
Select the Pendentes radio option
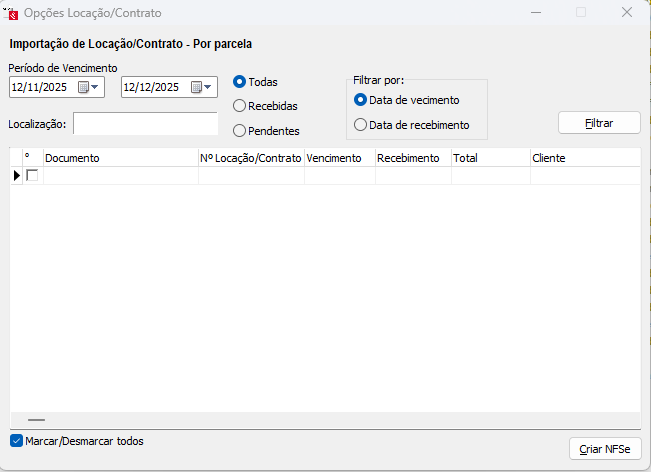[239, 130]
